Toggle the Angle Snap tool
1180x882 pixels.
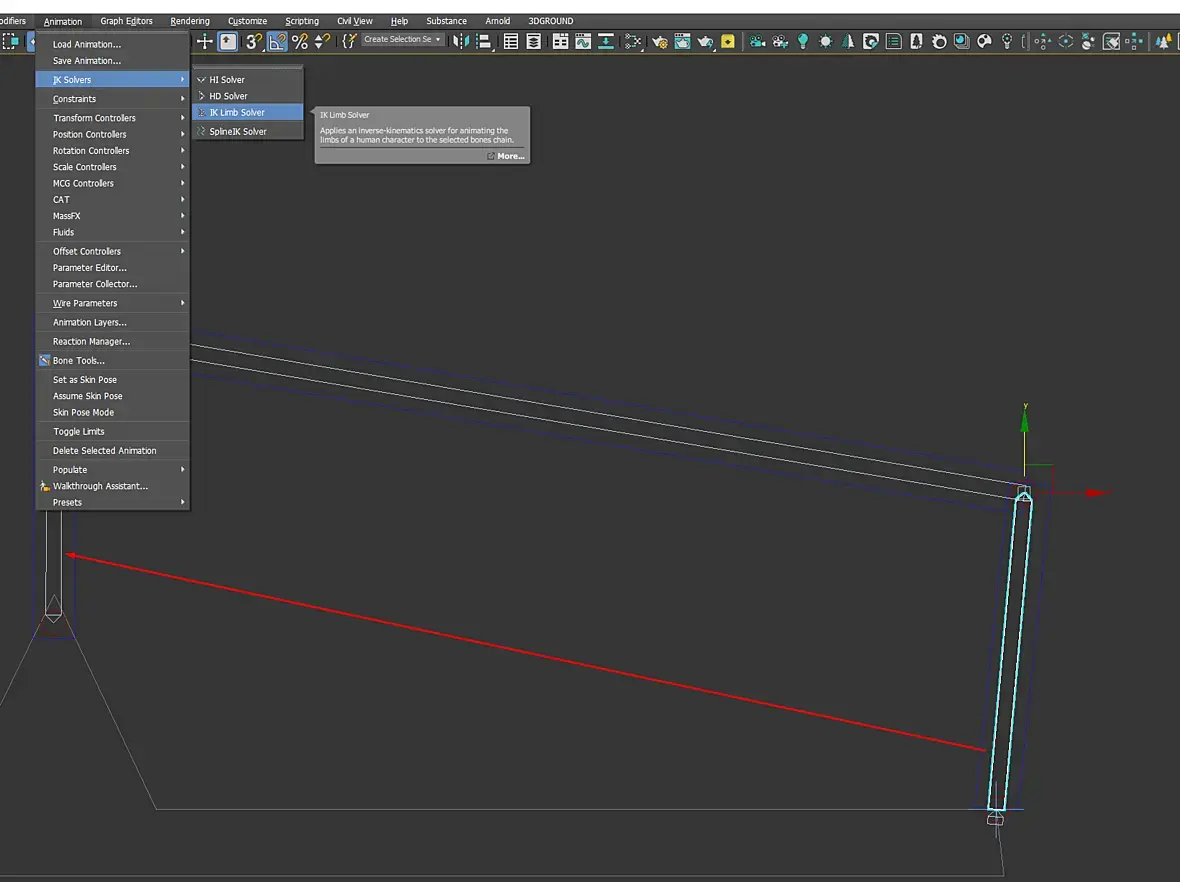277,41
